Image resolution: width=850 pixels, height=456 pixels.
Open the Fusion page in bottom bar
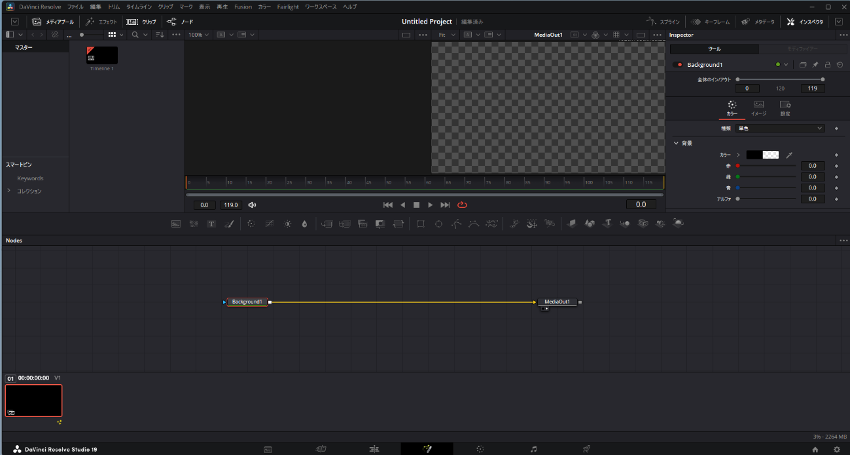pos(426,449)
